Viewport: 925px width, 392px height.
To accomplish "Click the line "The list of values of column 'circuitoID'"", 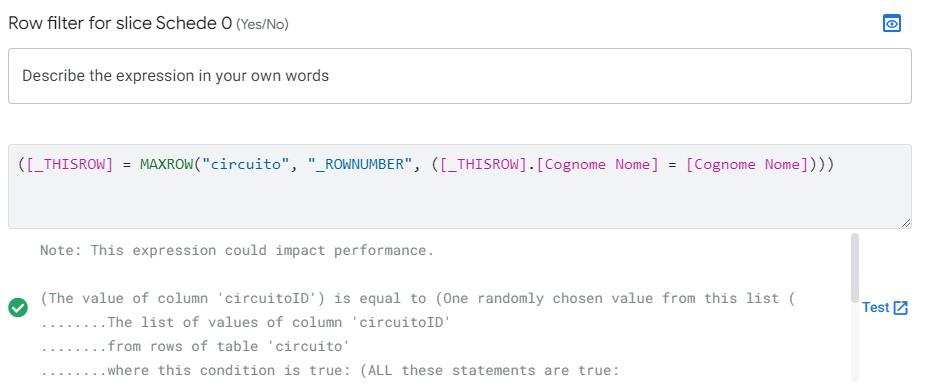I will (246, 322).
